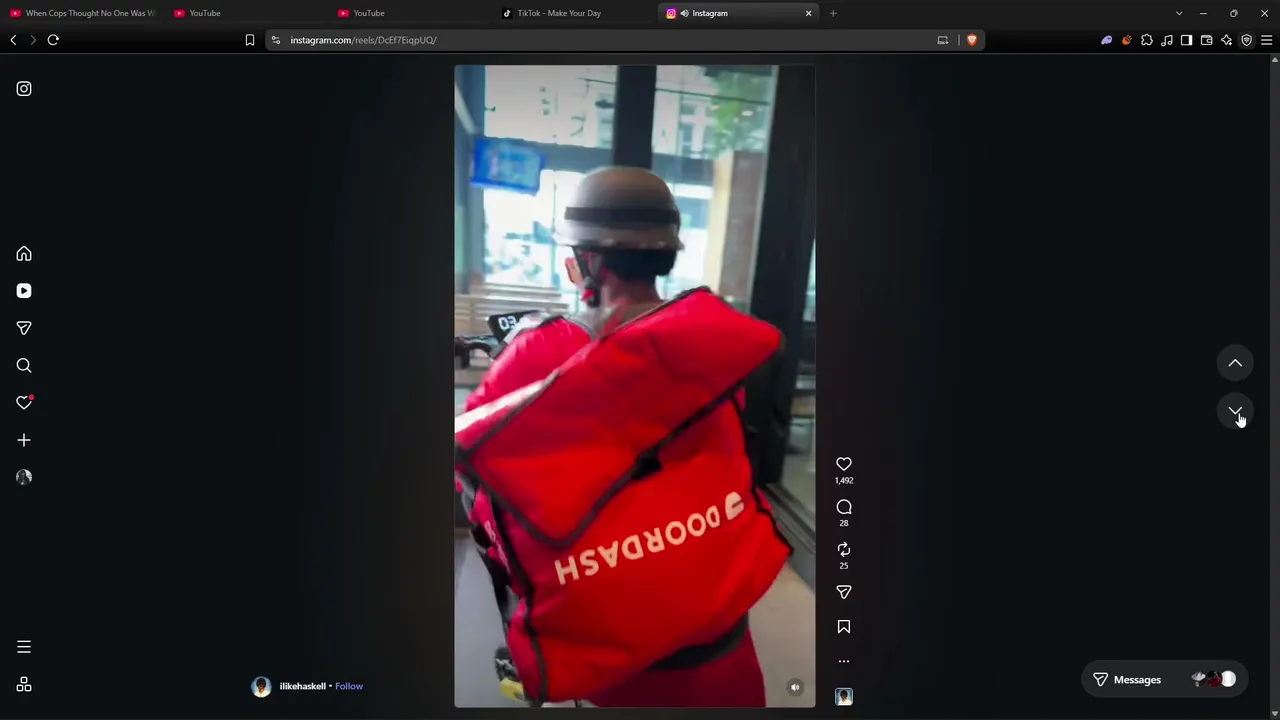
Task: Open Instagram Search
Action: [x=24, y=366]
